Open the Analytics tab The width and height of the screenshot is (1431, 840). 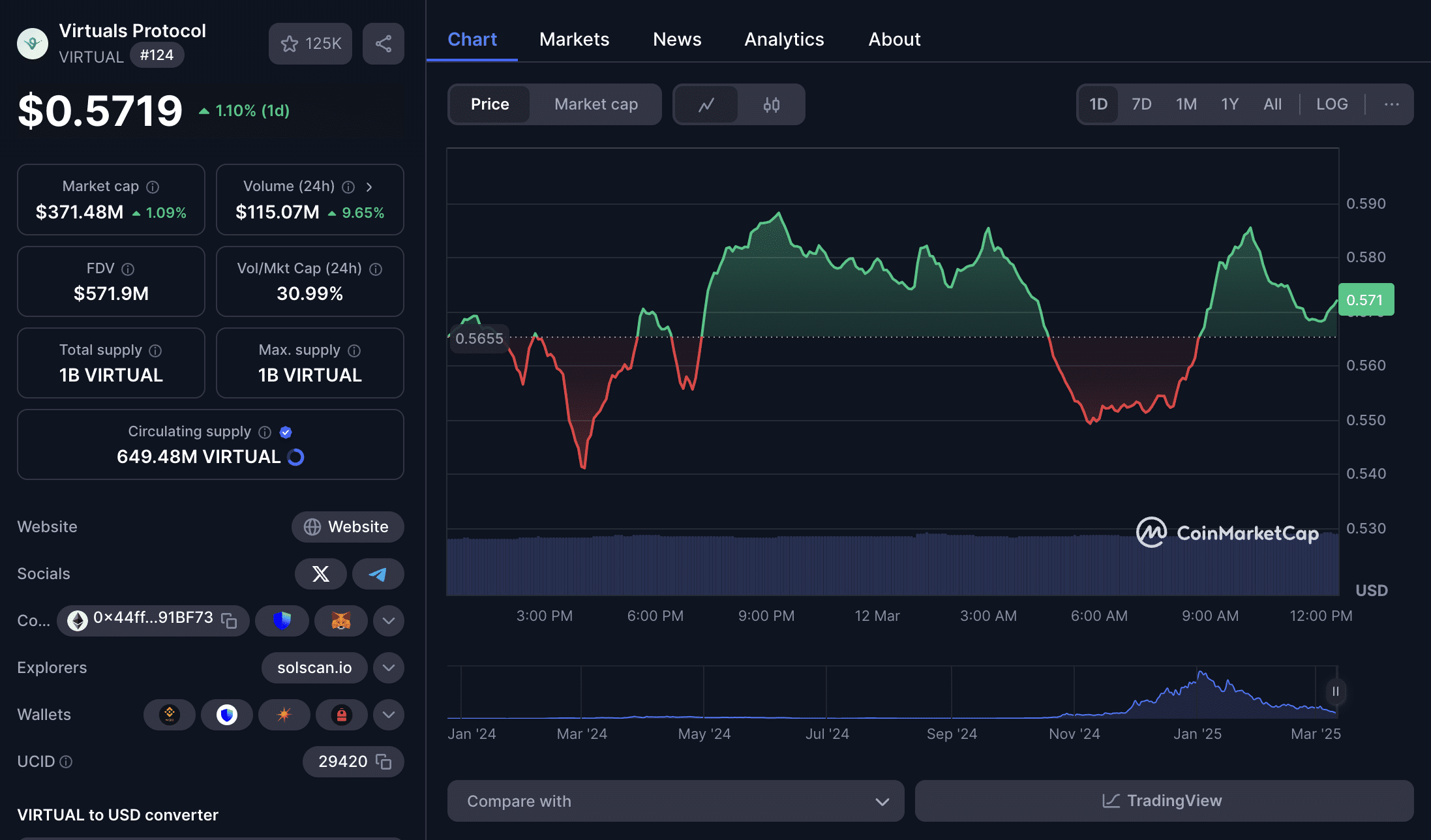785,39
